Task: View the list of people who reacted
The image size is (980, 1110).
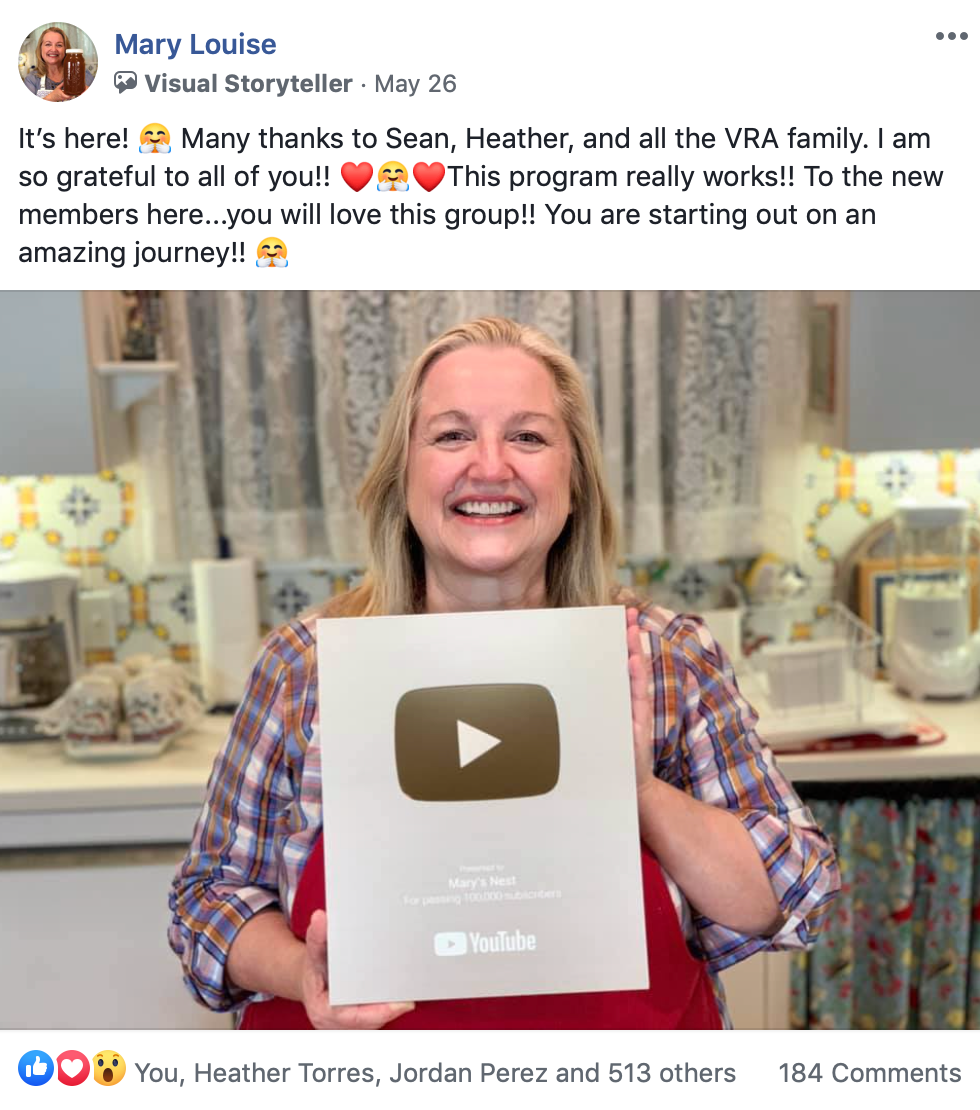Action: tap(435, 1072)
